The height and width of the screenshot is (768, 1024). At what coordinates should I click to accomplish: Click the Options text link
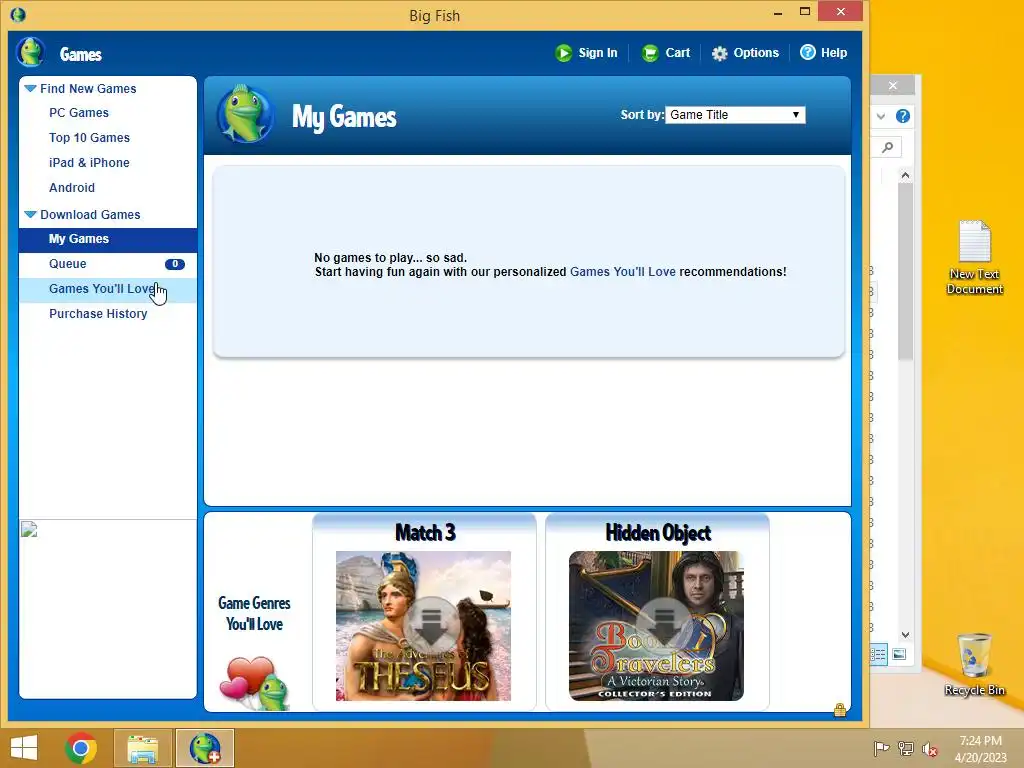(756, 53)
